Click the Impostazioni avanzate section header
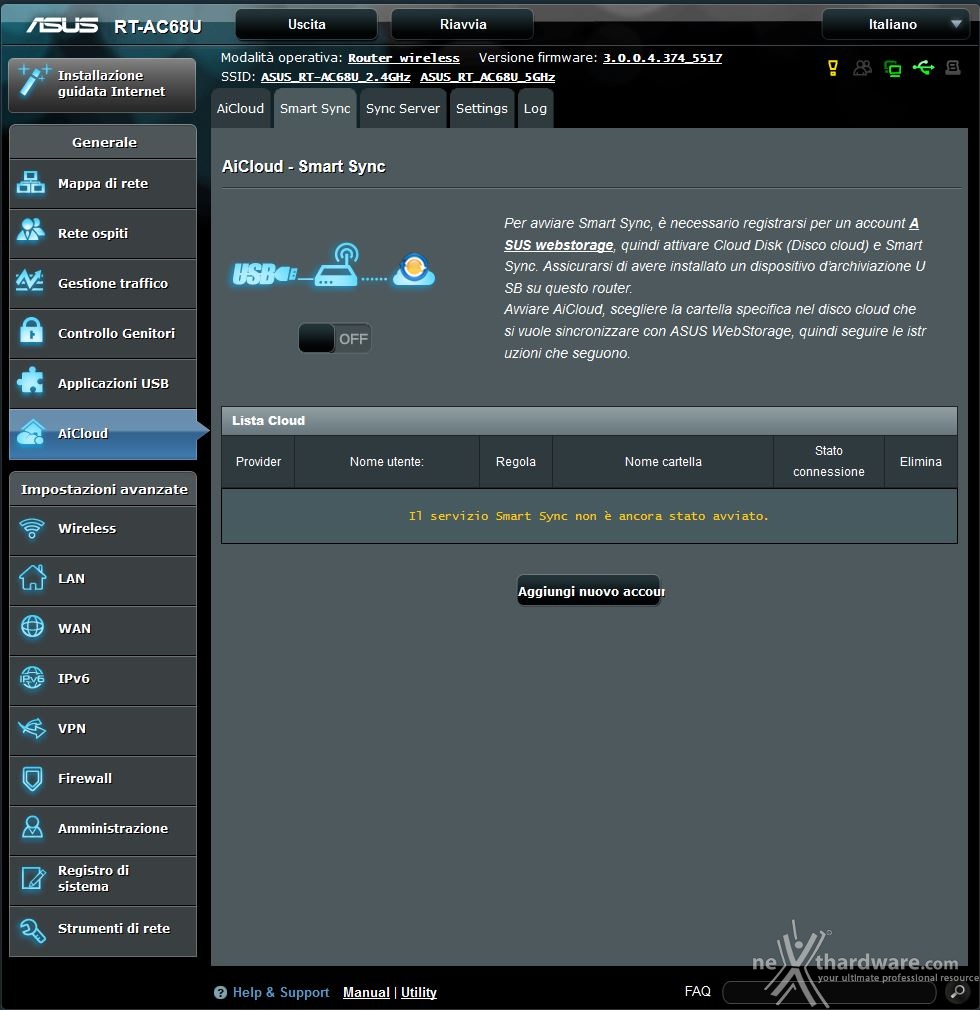 click(x=103, y=490)
